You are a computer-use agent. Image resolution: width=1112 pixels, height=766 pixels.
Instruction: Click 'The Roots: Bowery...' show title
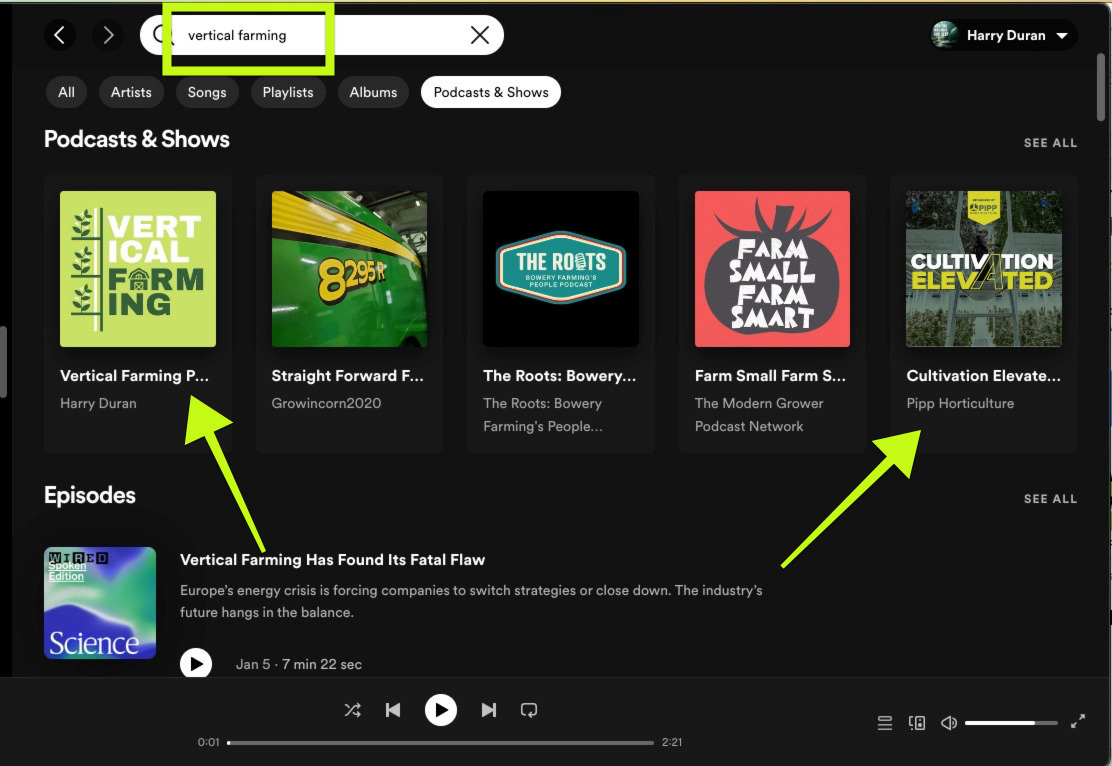click(x=560, y=376)
